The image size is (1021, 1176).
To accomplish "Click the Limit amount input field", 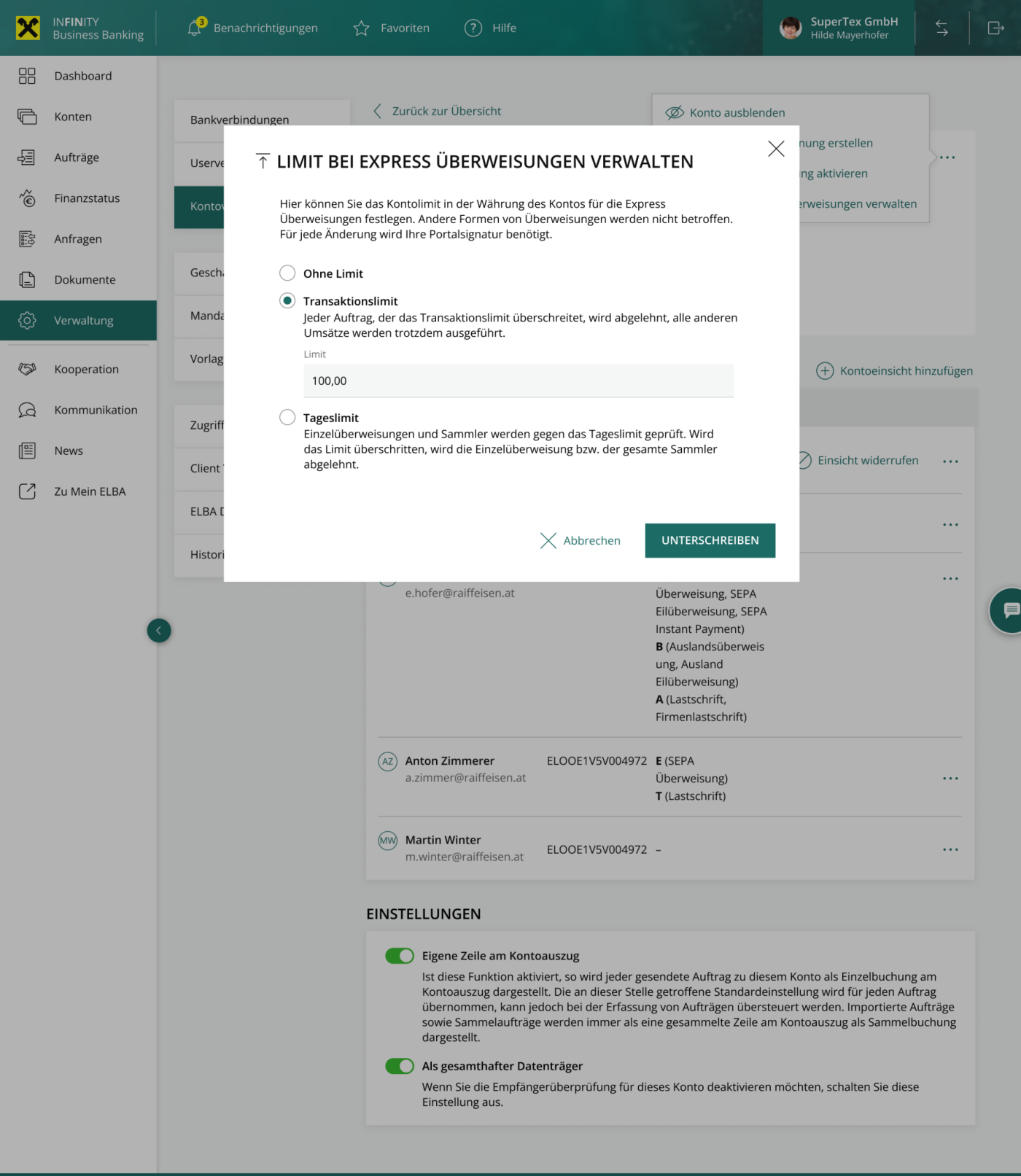I will [518, 381].
